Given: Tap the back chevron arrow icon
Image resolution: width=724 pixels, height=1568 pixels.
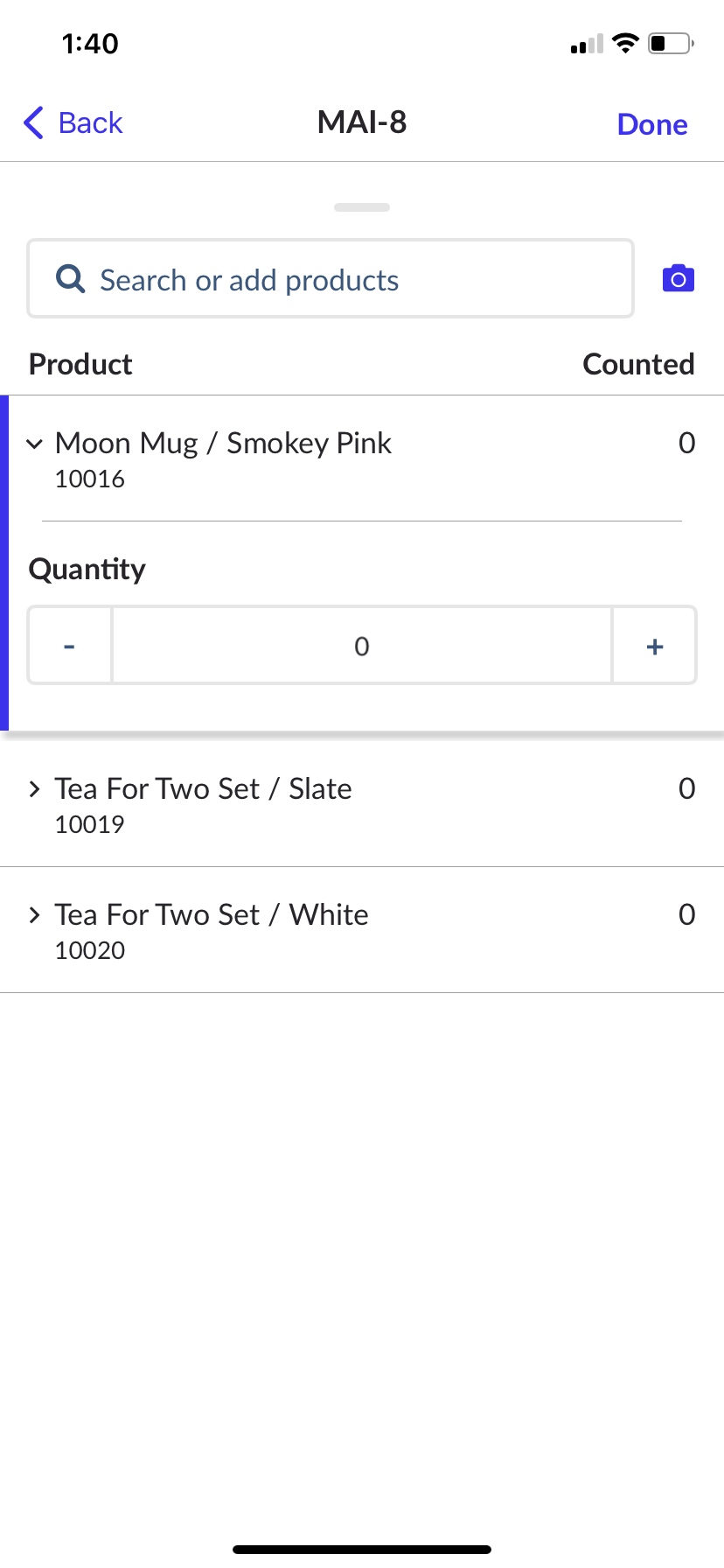Looking at the screenshot, I should (34, 123).
